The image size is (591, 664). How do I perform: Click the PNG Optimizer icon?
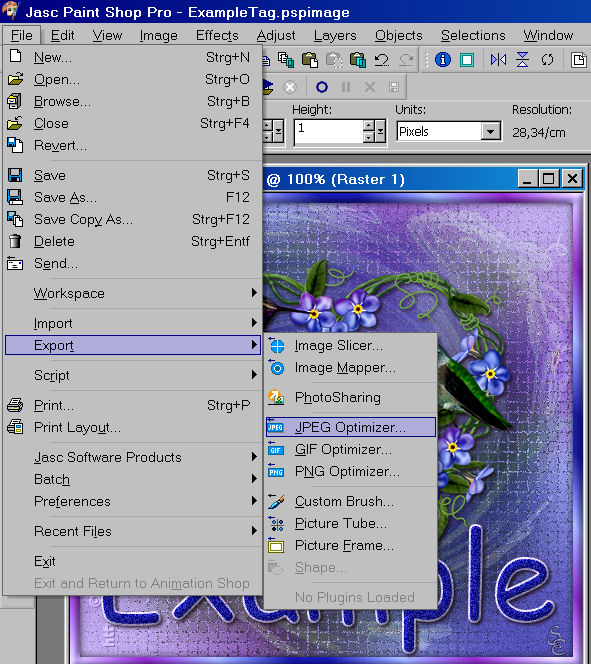(276, 471)
